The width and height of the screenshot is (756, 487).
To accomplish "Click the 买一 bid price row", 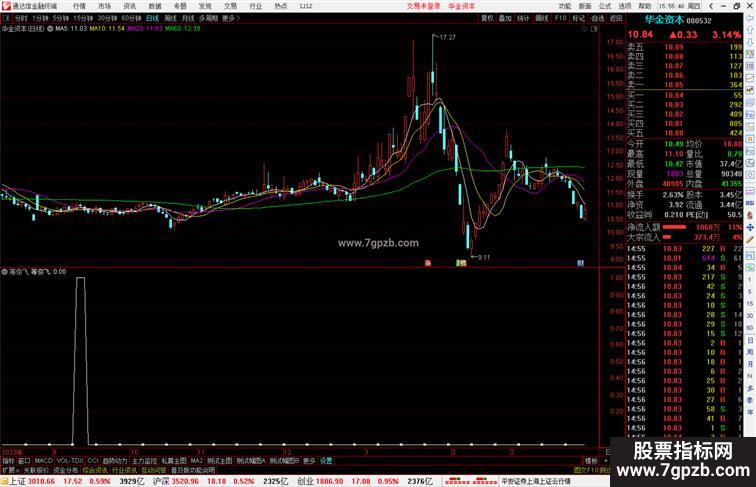I will (685, 95).
